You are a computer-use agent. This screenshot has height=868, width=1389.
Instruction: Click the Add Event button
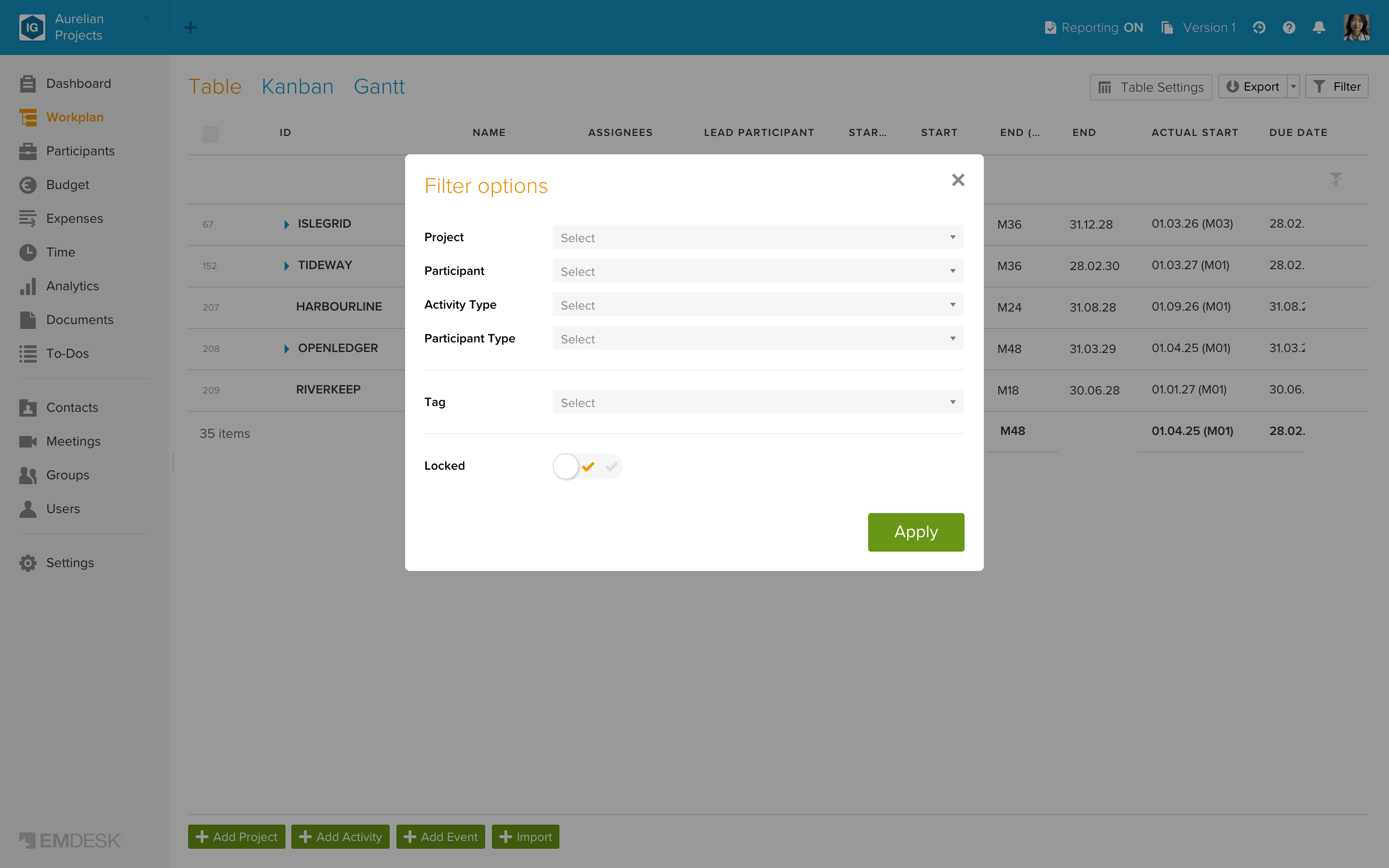[440, 837]
